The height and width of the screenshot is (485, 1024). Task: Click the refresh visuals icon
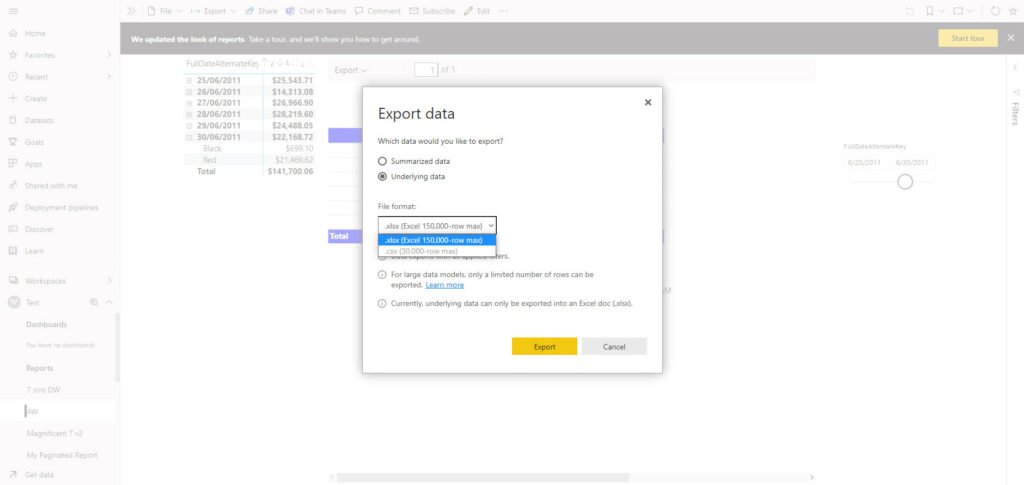(x=995, y=11)
